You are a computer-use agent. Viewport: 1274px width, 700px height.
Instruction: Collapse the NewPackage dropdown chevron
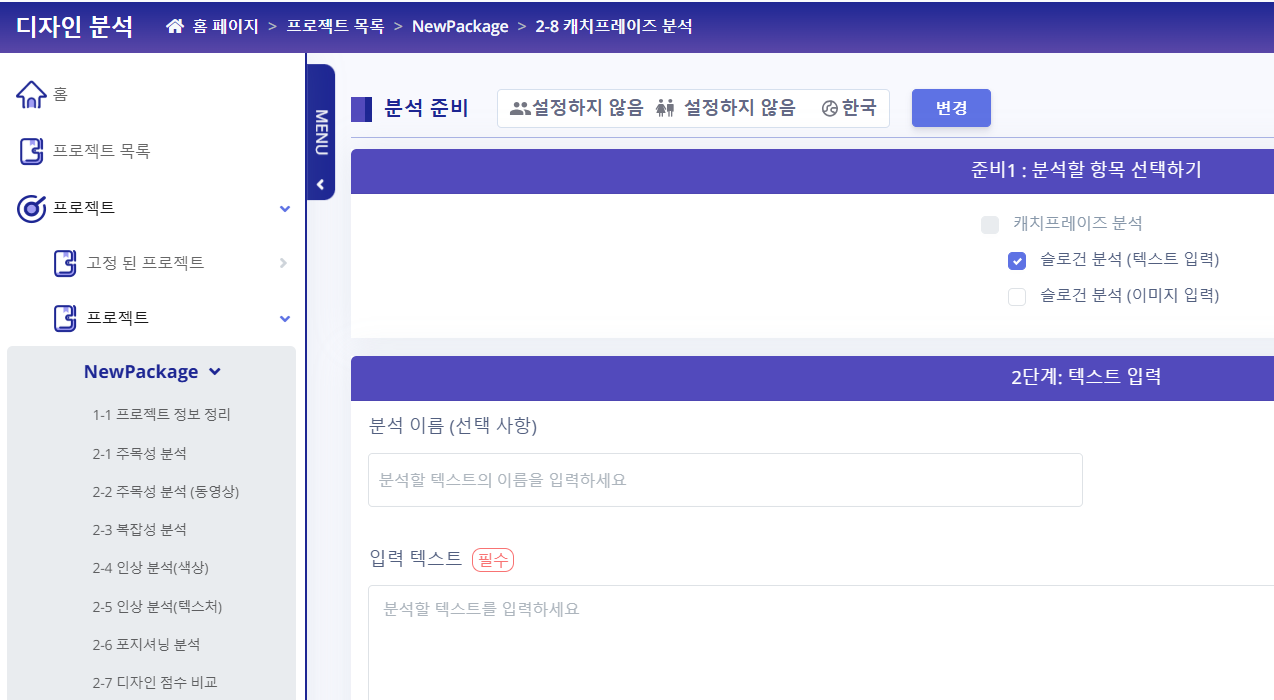click(x=214, y=372)
